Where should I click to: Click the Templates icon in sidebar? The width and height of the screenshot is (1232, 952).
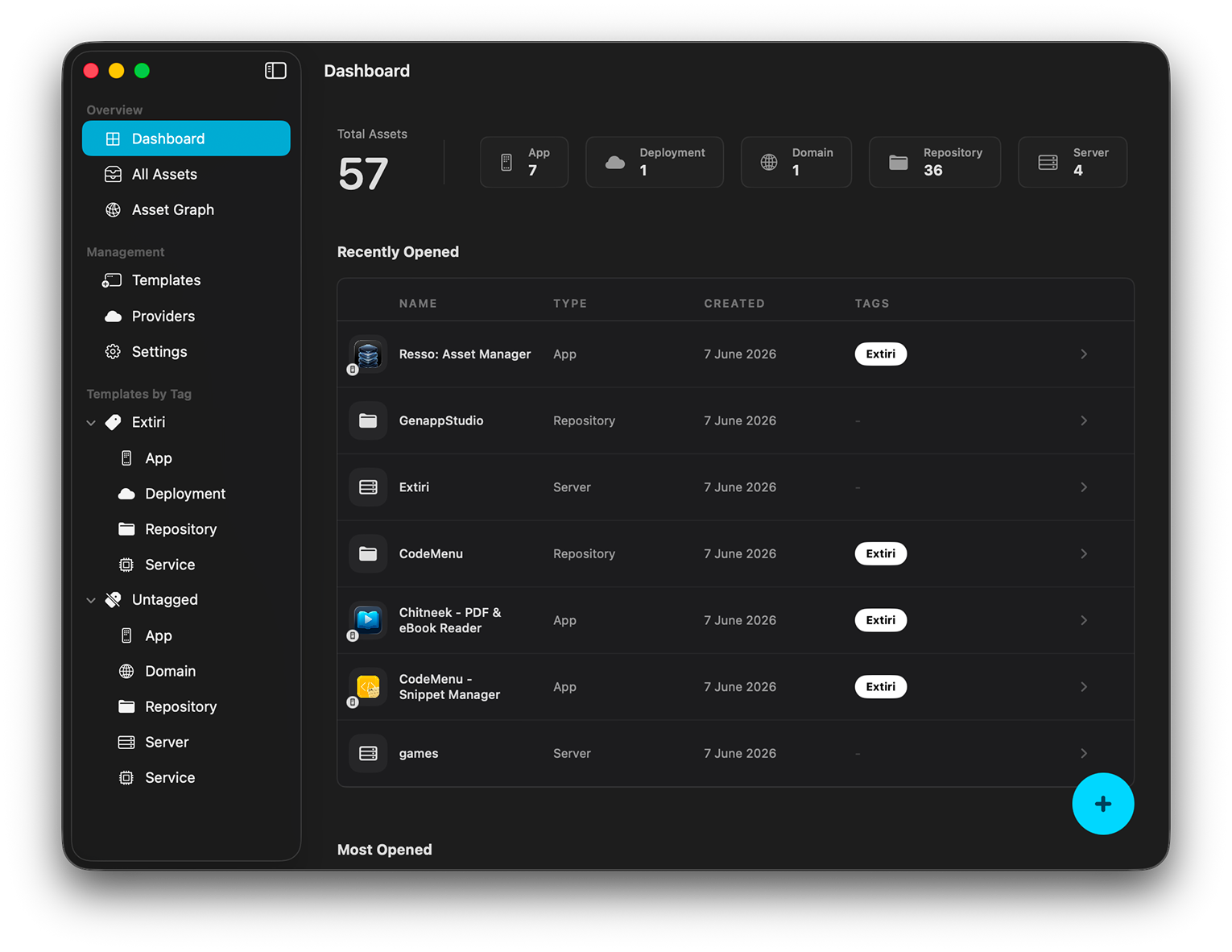point(112,280)
